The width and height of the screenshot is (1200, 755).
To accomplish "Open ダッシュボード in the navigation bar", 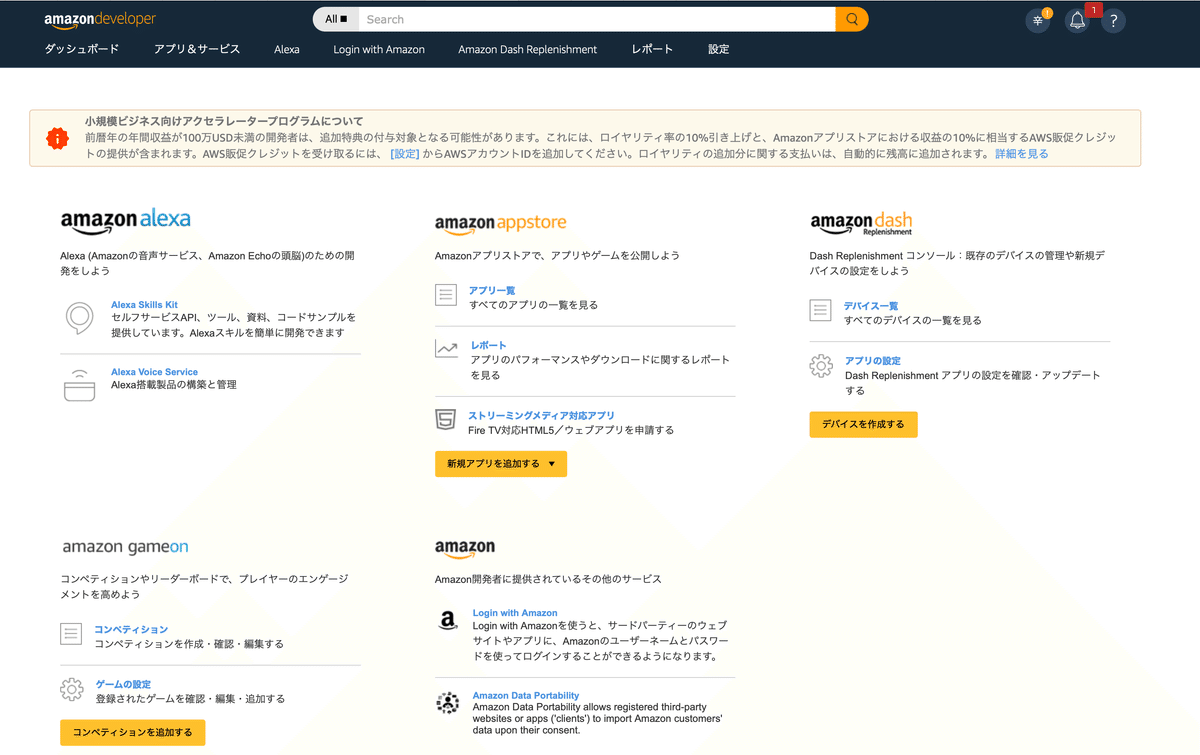I will click(82, 49).
